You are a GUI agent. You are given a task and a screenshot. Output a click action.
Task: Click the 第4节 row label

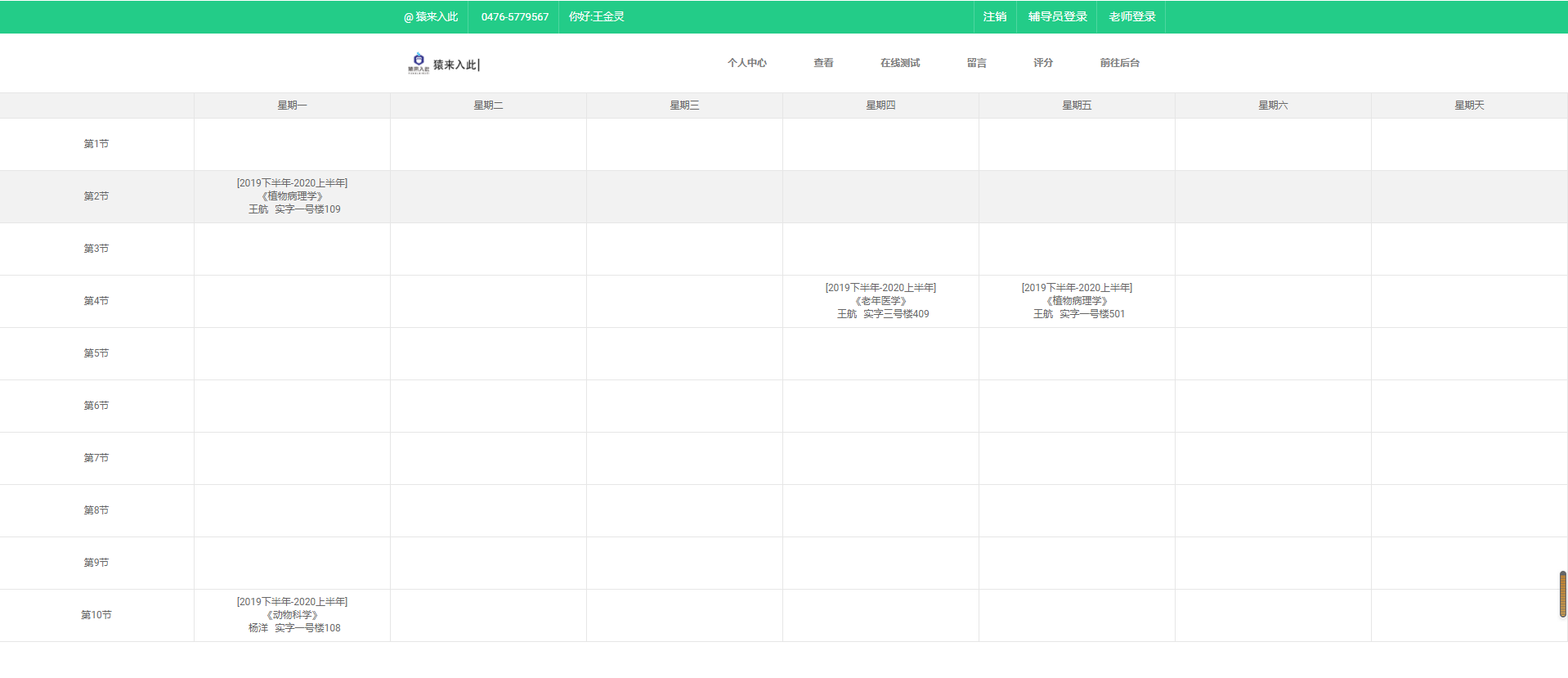[96, 301]
